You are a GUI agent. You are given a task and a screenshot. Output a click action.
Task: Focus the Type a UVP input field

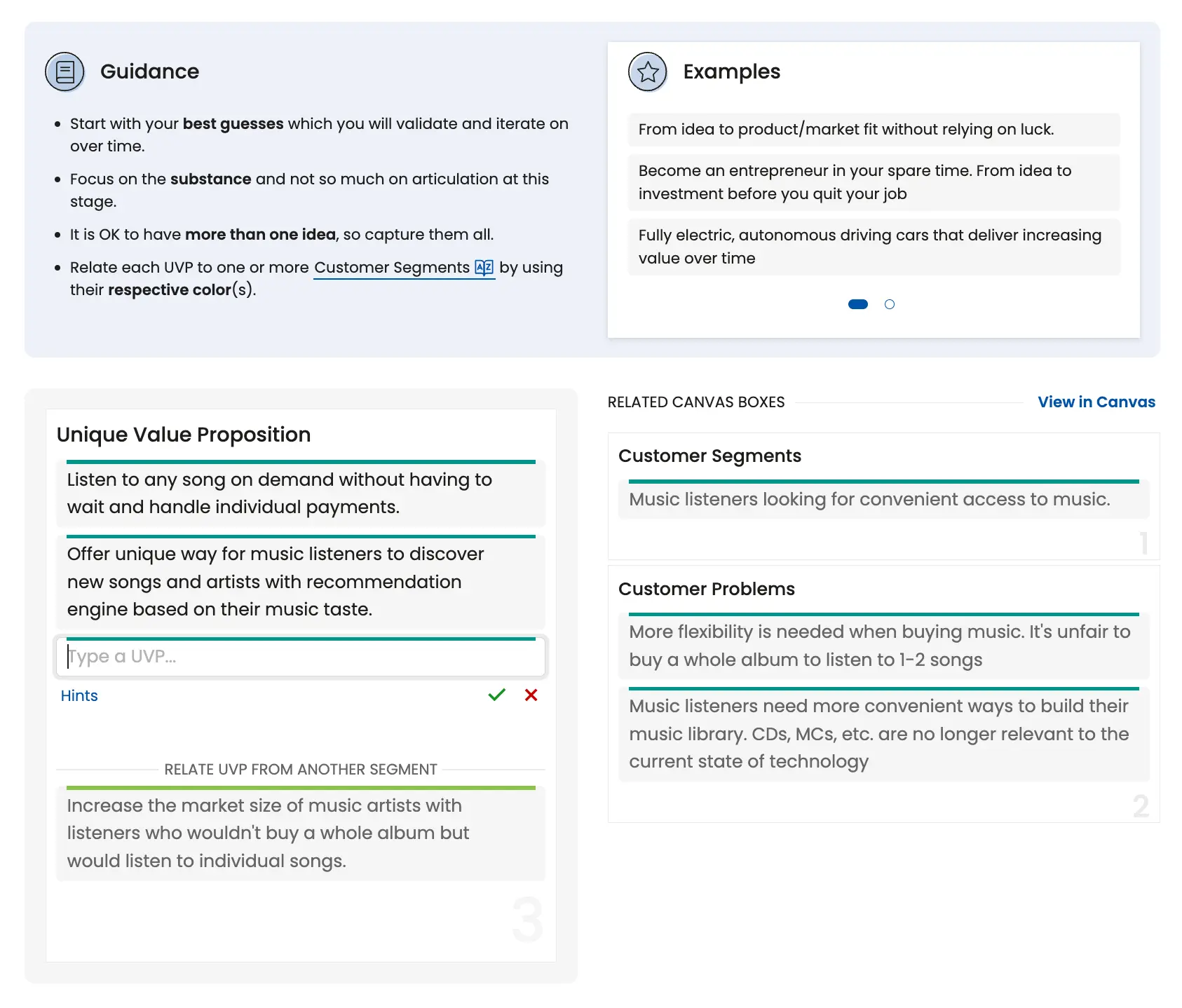click(x=300, y=657)
